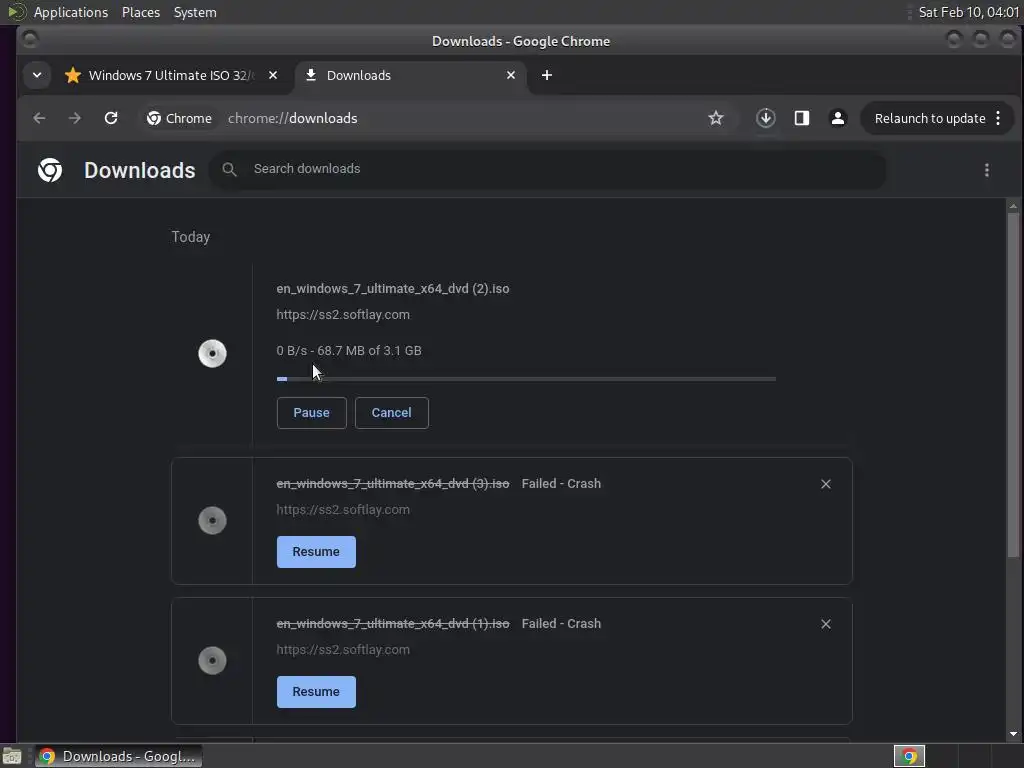Focus the Search downloads field
The height and width of the screenshot is (768, 1024).
tap(547, 169)
